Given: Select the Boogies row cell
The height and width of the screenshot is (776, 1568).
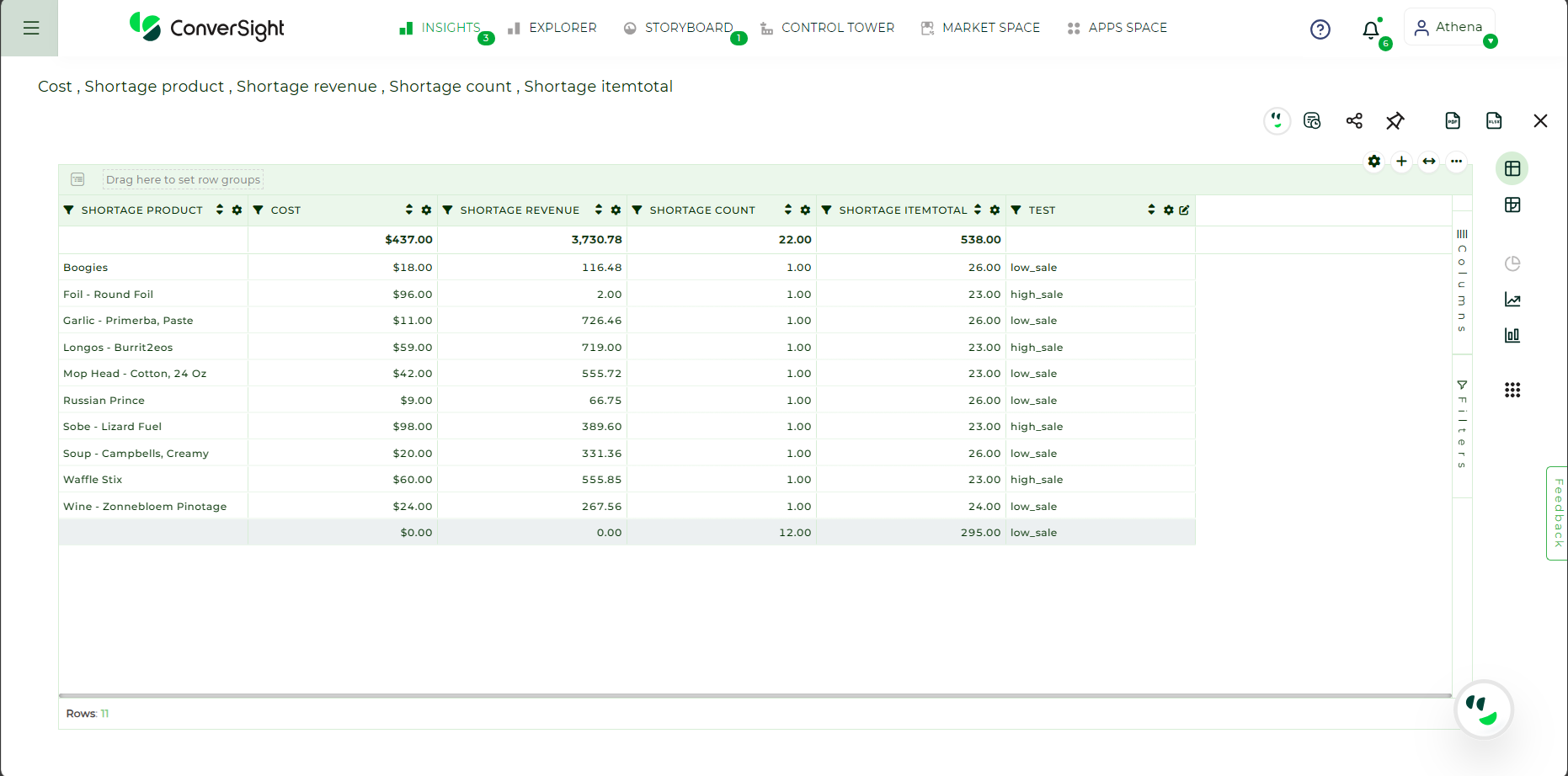Looking at the screenshot, I should [x=153, y=268].
